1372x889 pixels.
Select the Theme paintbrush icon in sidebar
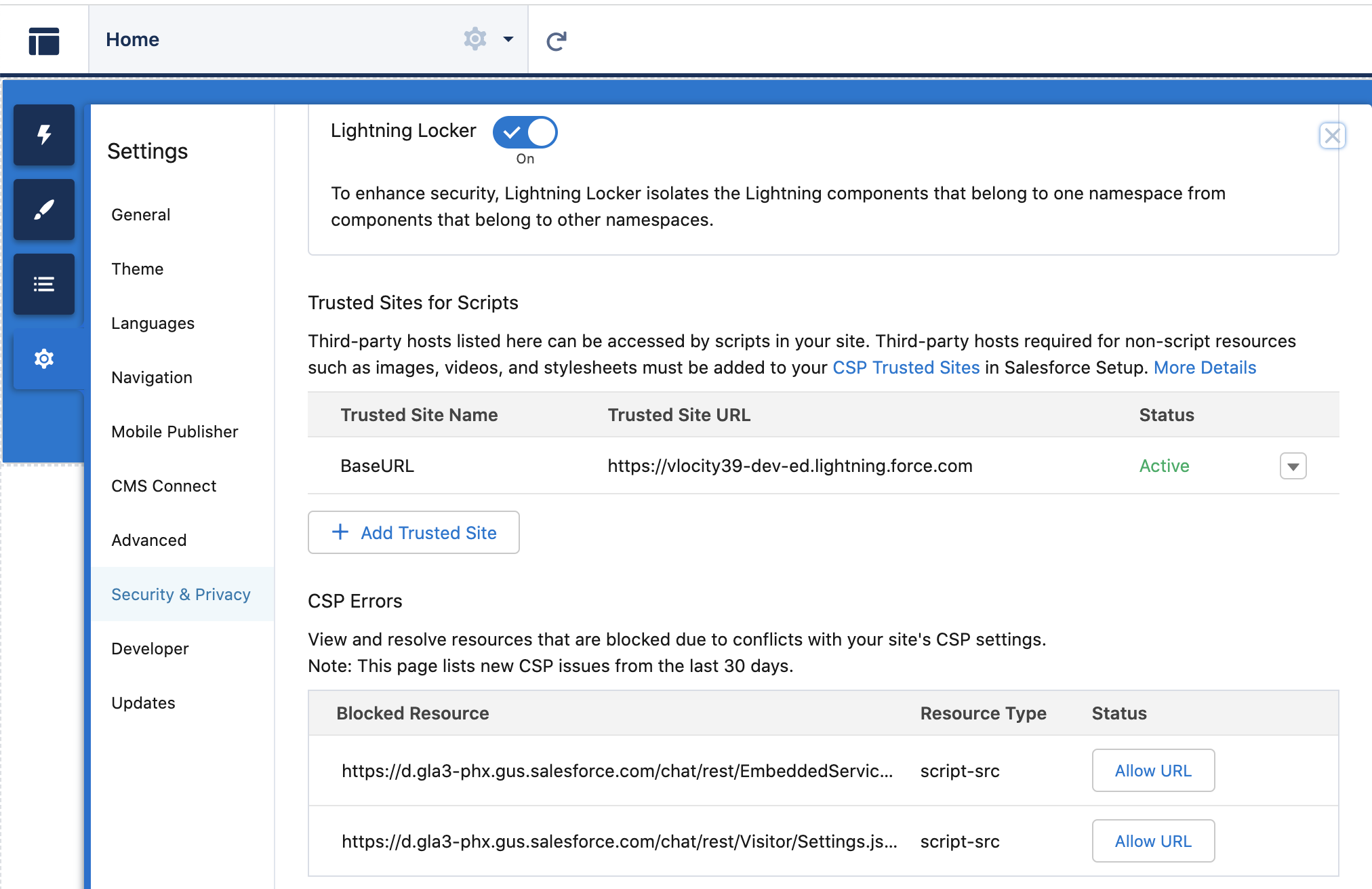pos(43,210)
